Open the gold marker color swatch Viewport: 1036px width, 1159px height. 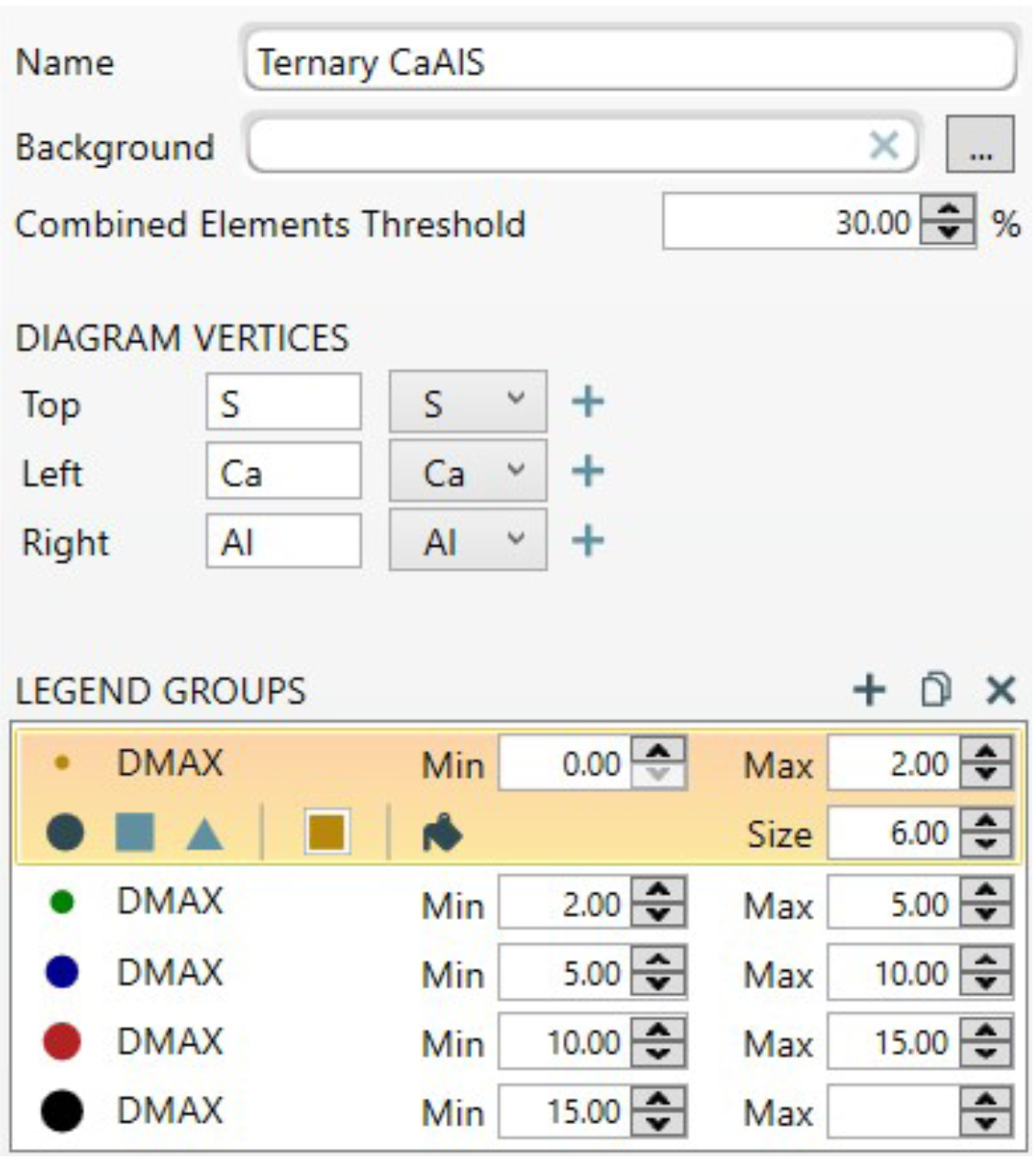click(x=326, y=833)
